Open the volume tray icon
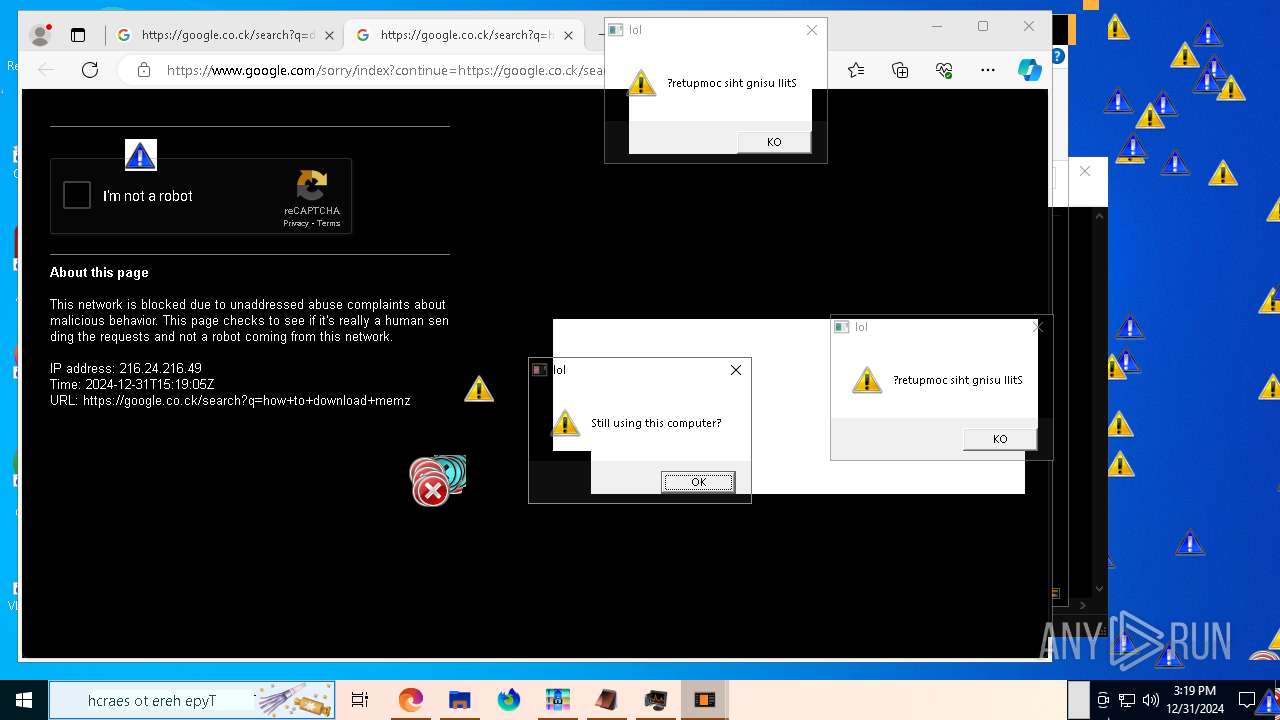 (x=1150, y=700)
